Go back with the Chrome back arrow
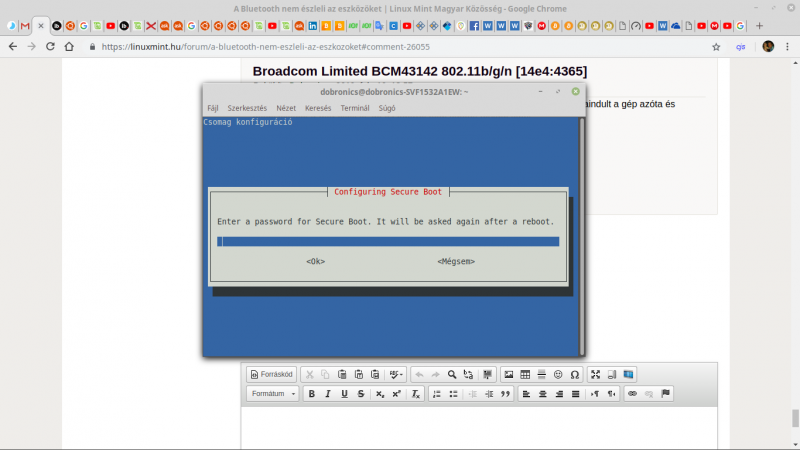Screen dimensions: 800x450 click(x=13, y=46)
